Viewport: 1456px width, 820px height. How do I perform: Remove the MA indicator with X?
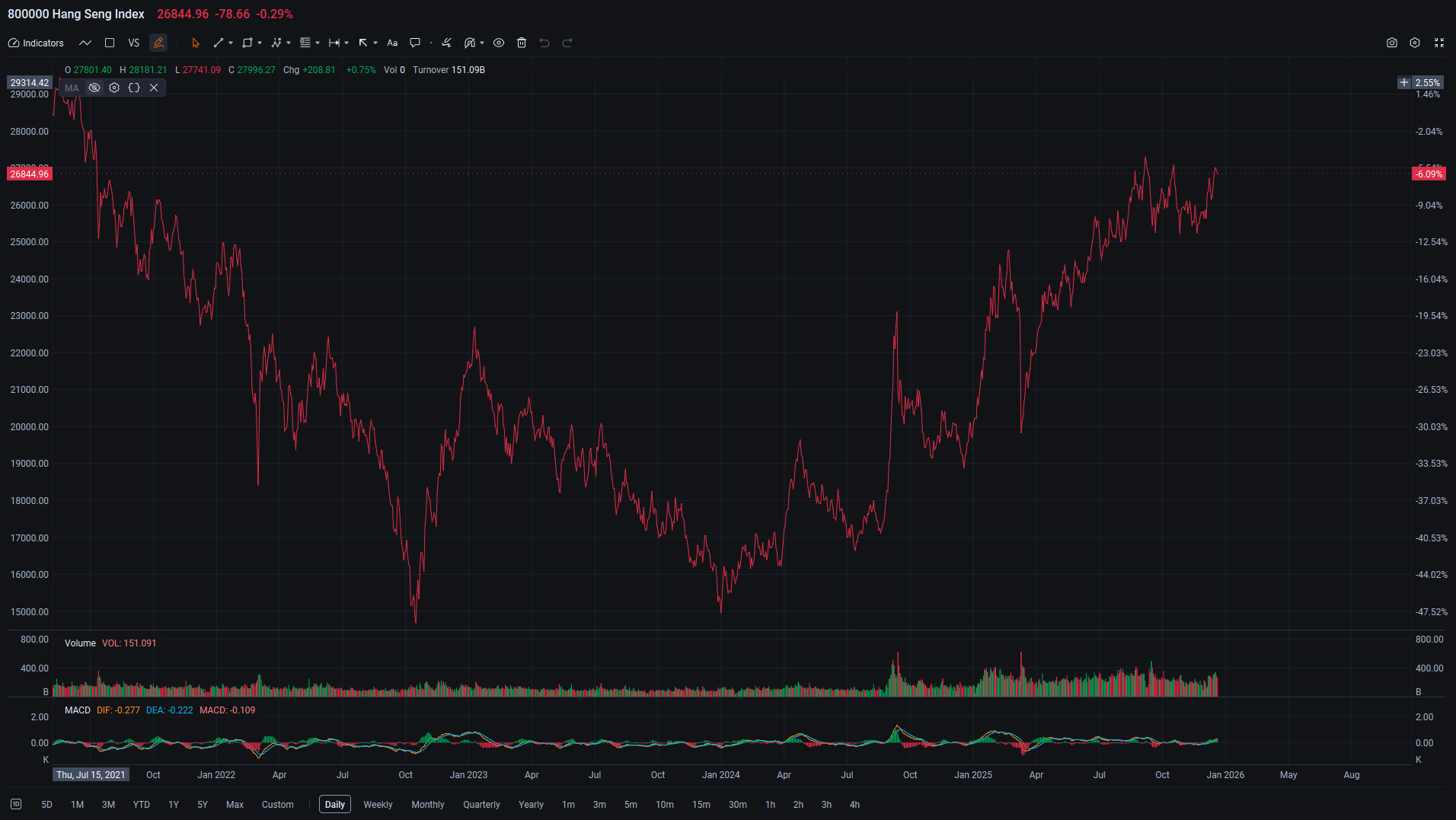point(154,88)
